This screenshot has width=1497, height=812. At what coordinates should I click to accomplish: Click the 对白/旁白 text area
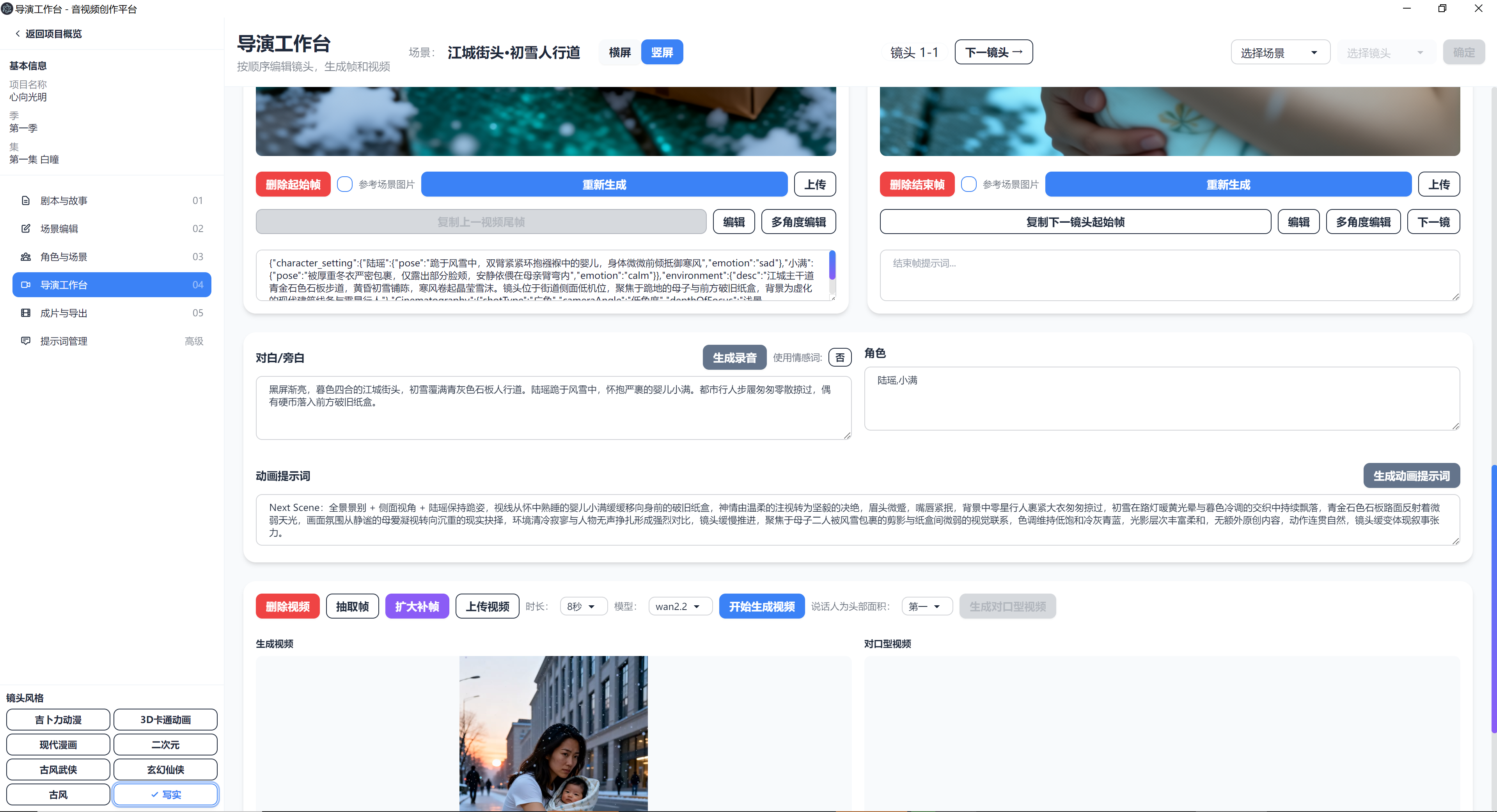click(553, 408)
